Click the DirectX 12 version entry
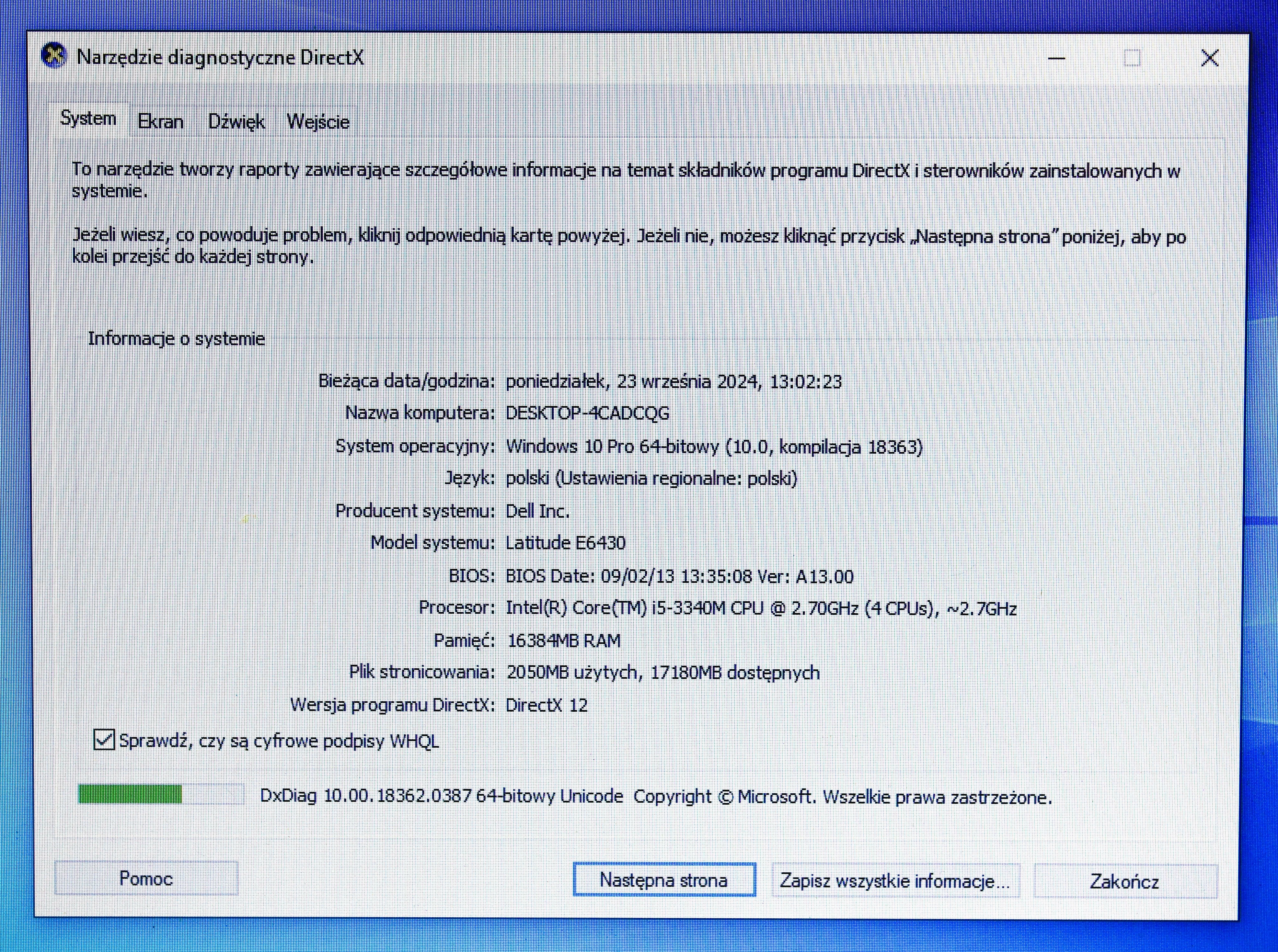The image size is (1278, 952). pos(546,704)
